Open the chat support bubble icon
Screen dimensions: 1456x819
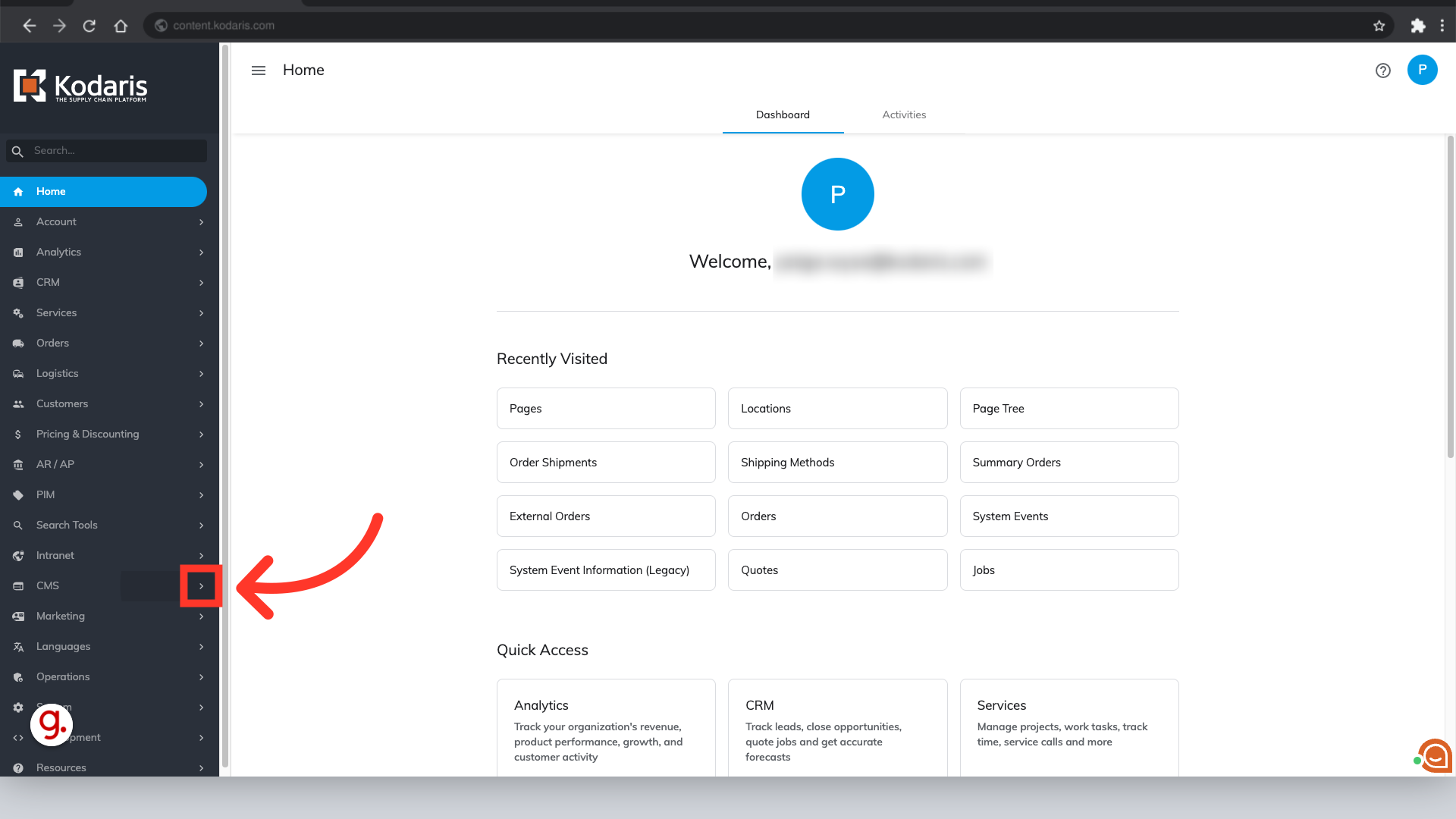[x=1435, y=756]
